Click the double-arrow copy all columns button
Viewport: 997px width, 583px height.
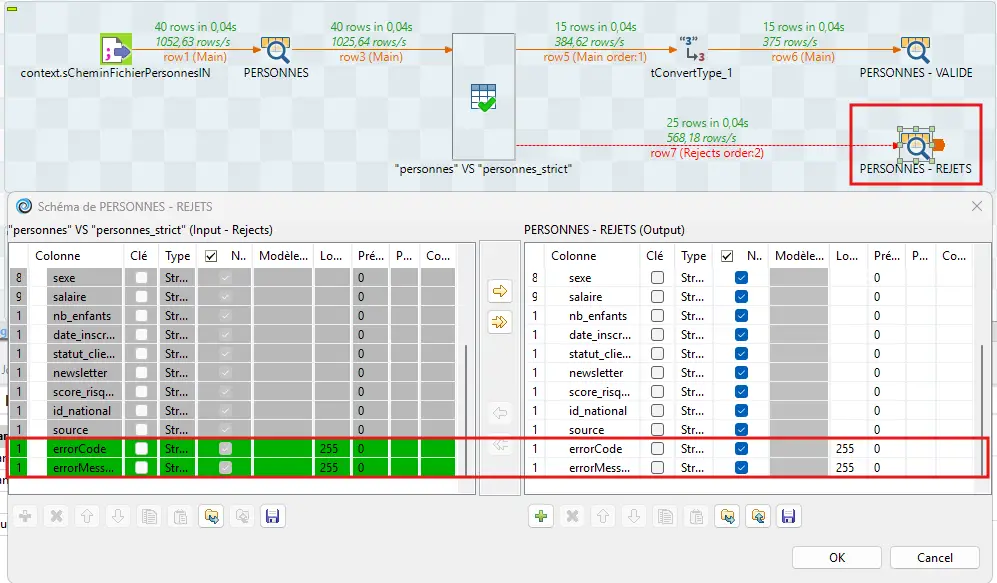pyautogui.click(x=497, y=321)
